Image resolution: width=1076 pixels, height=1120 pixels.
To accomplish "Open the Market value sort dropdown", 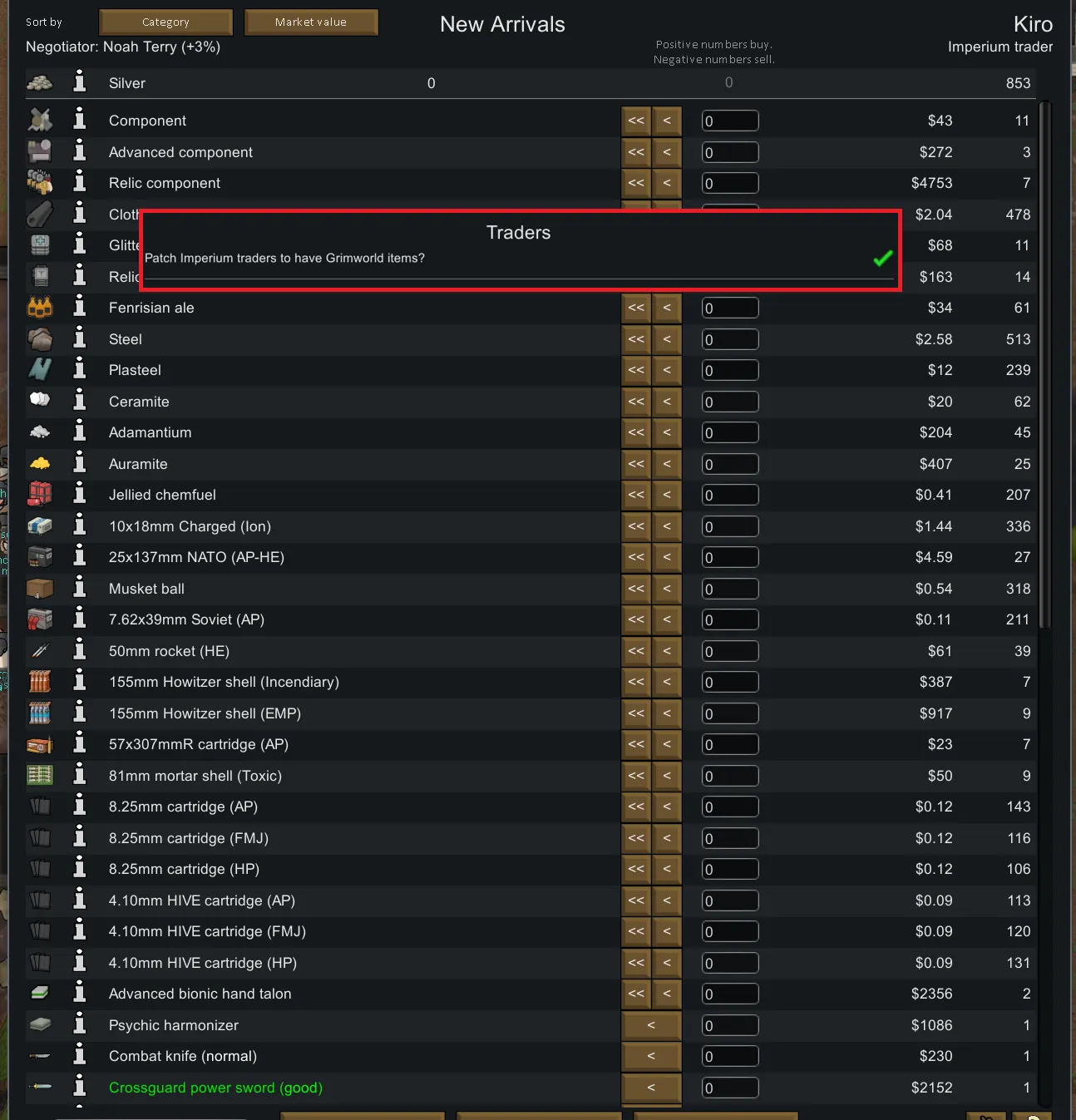I will point(311,22).
